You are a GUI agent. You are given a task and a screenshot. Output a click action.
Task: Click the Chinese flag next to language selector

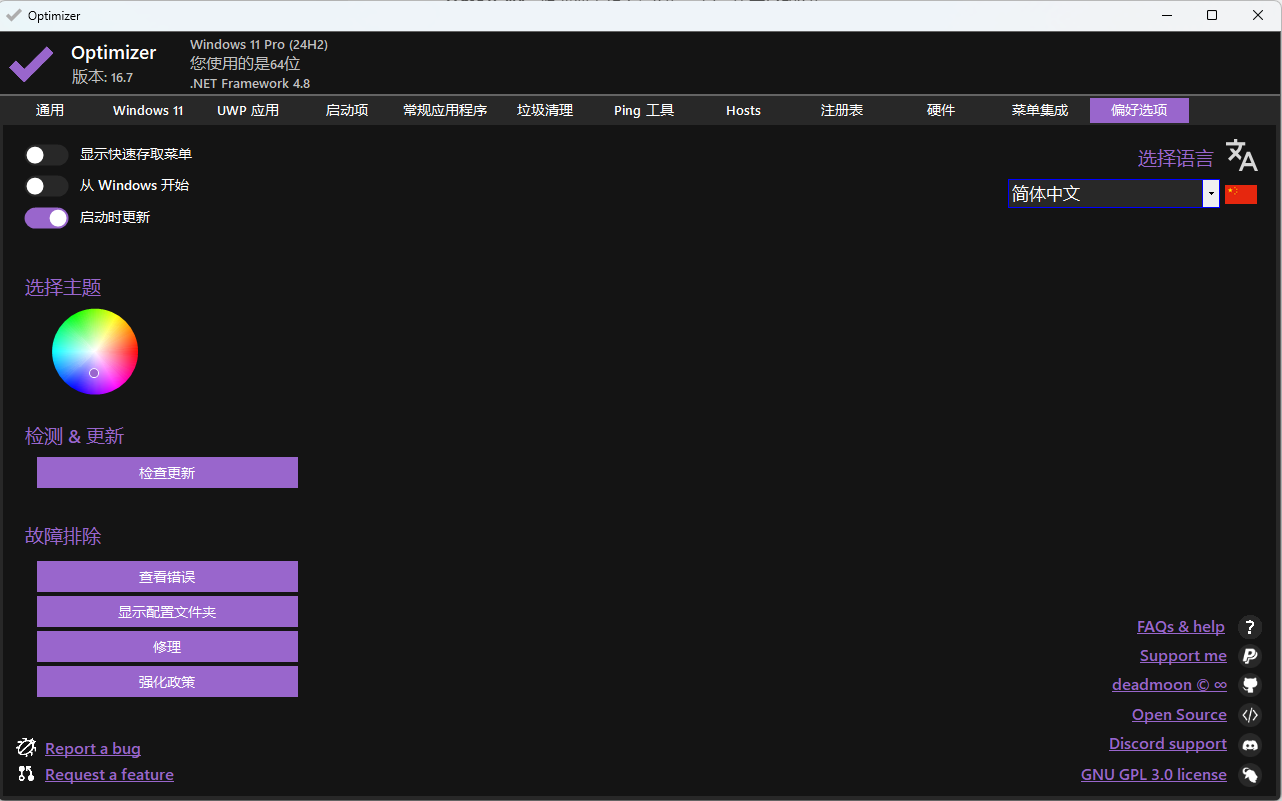[x=1241, y=193]
